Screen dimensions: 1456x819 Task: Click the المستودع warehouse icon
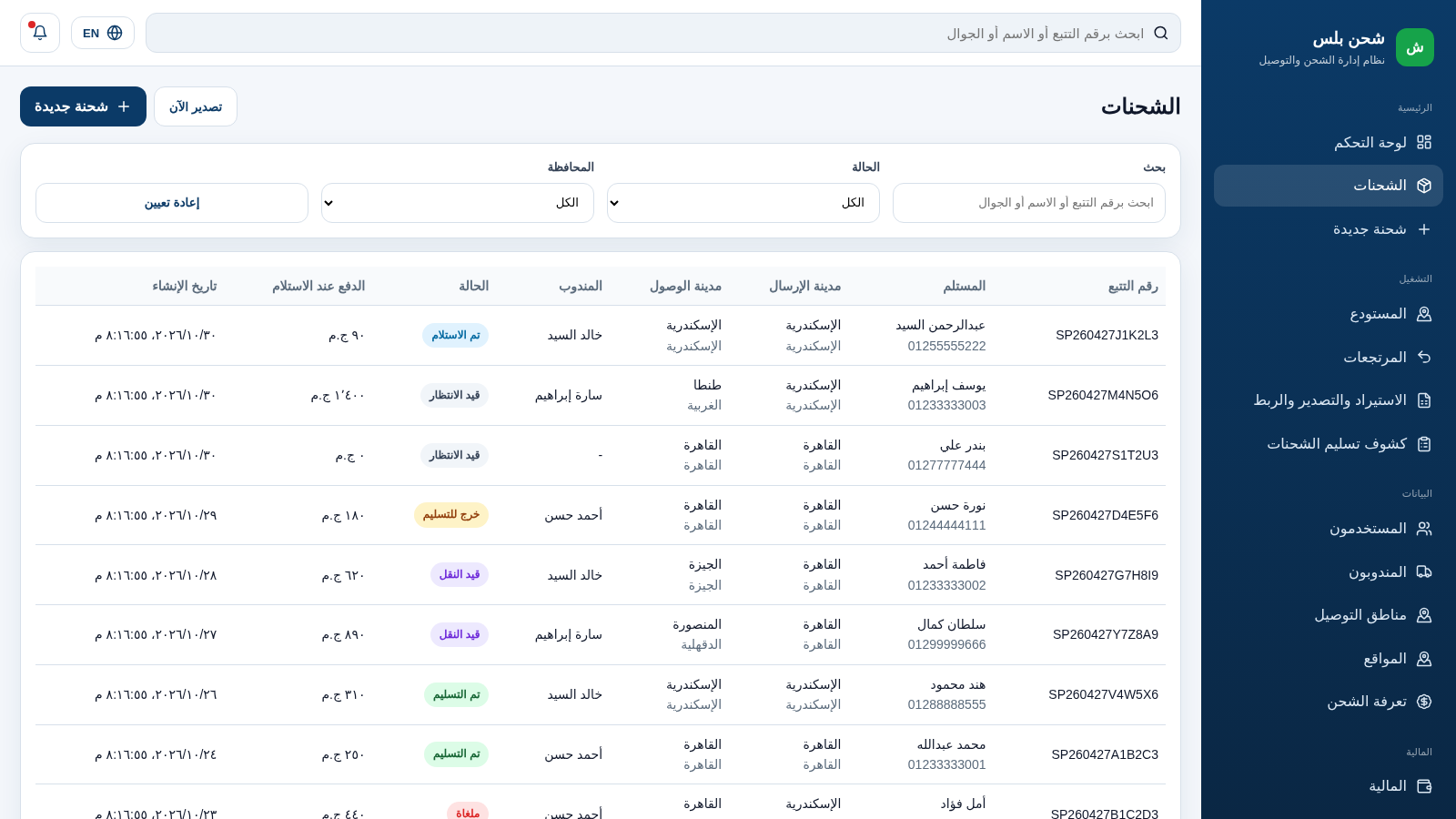1424,314
